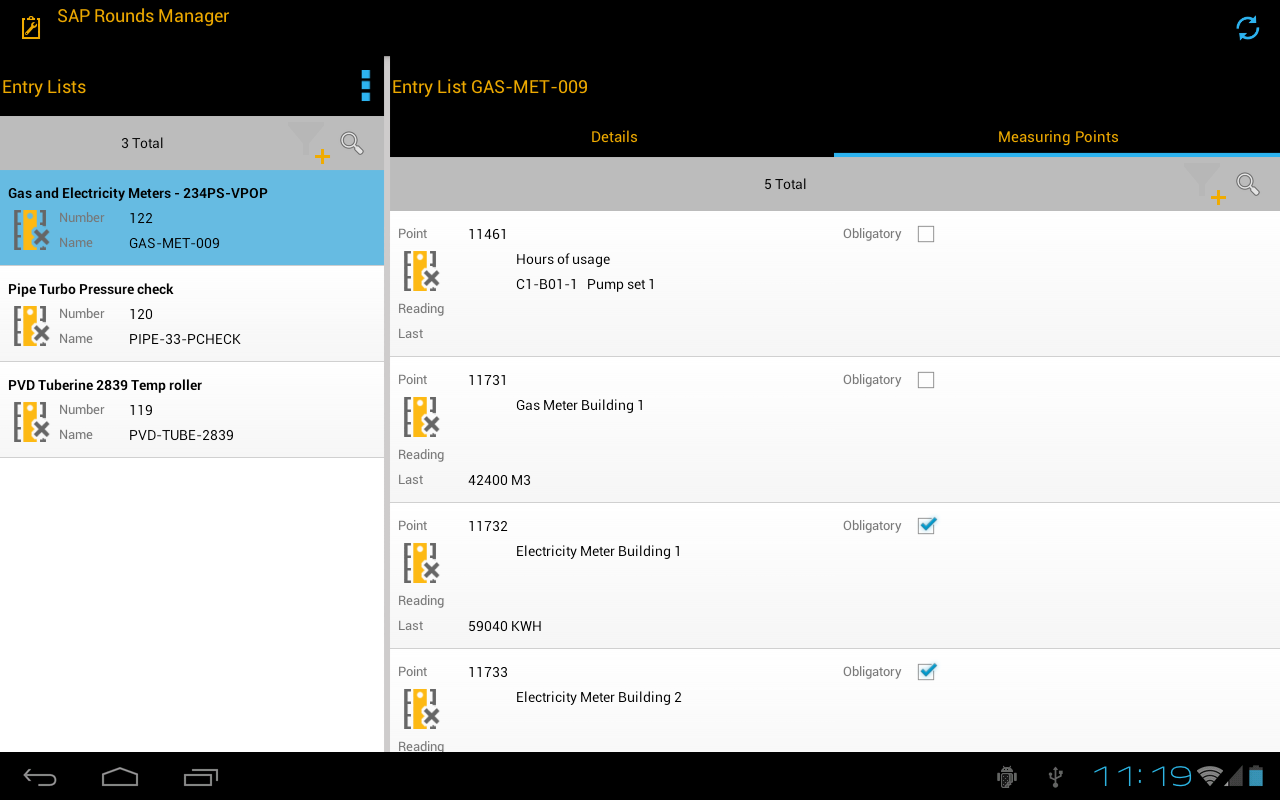This screenshot has height=800, width=1280.
Task: Switch to the Details tab
Action: pyautogui.click(x=612, y=137)
